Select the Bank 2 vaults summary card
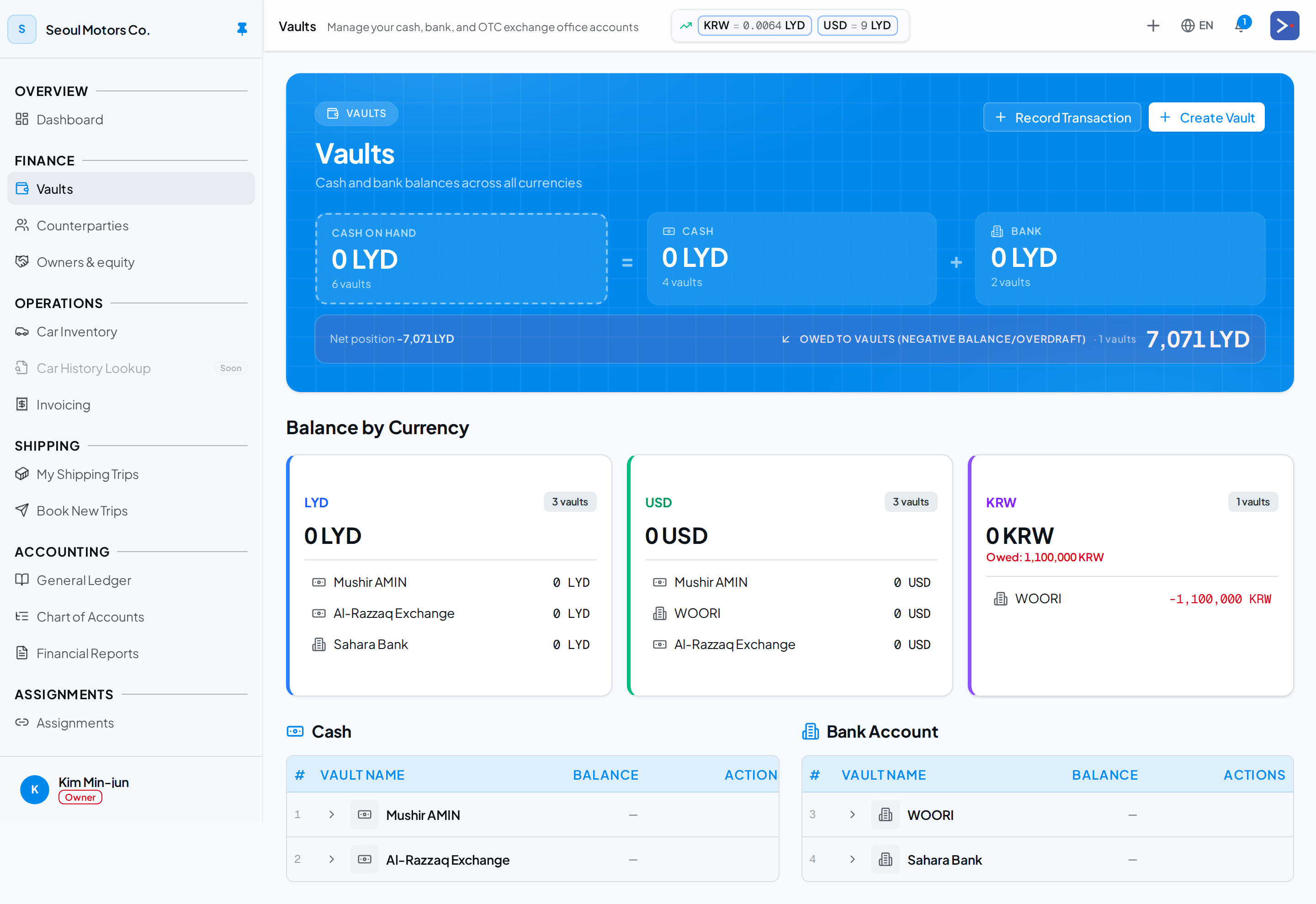The width and height of the screenshot is (1316, 904). point(1120,259)
